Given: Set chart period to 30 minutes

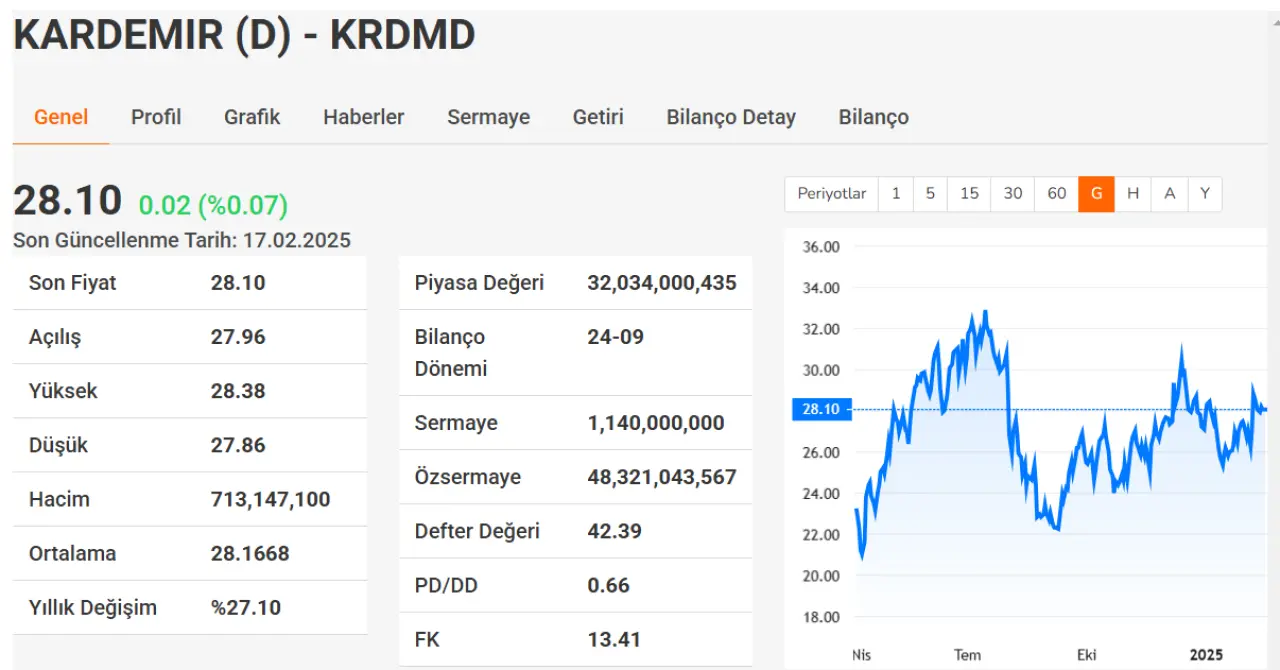Looking at the screenshot, I should [1013, 194].
